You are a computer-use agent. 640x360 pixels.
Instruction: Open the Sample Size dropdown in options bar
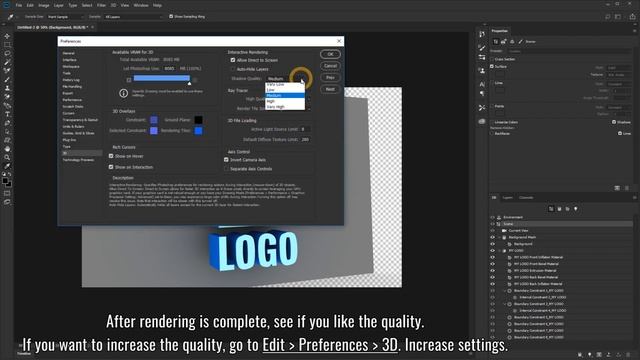(65, 17)
